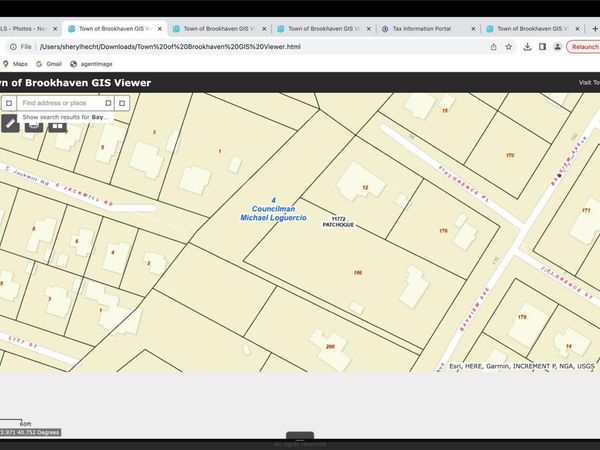Screen dimensions: 600x450
Task: Click the browser share icon
Action: tap(493, 46)
